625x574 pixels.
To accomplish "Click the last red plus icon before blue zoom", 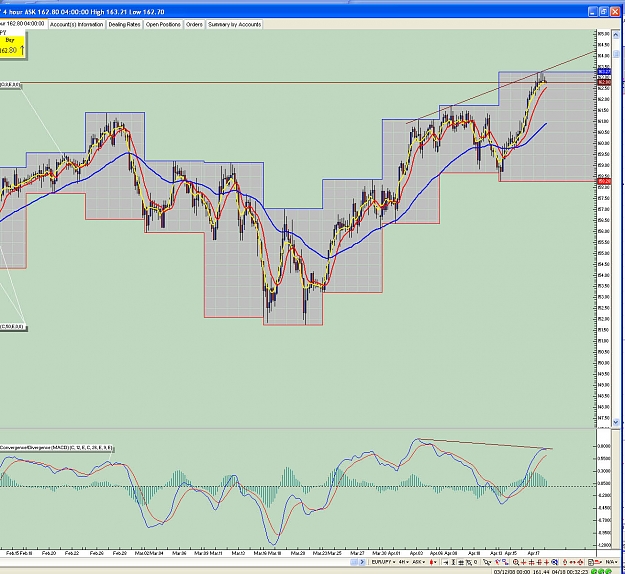I will coord(546,562).
